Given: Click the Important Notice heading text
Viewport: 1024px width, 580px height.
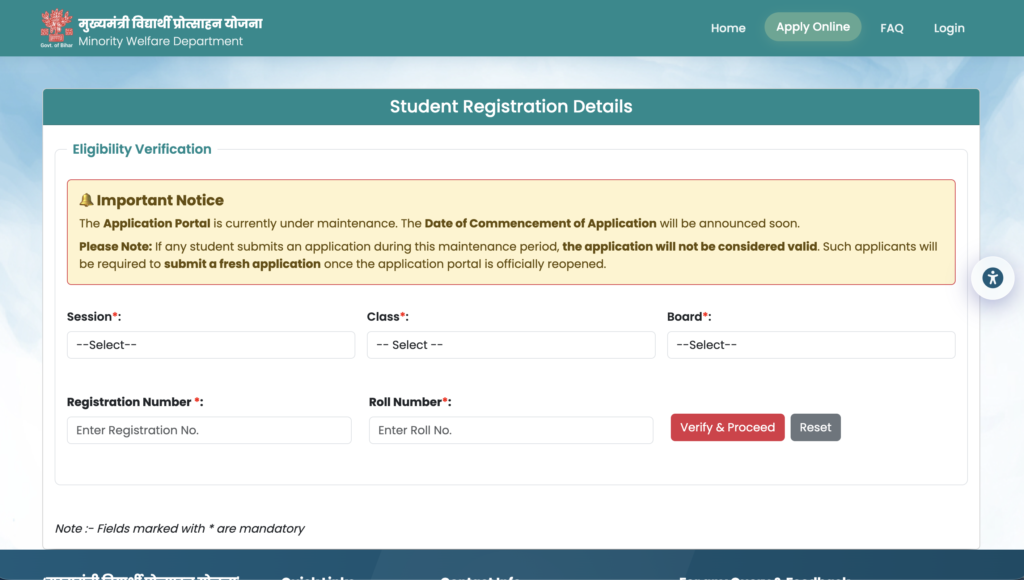Looking at the screenshot, I should [x=160, y=200].
